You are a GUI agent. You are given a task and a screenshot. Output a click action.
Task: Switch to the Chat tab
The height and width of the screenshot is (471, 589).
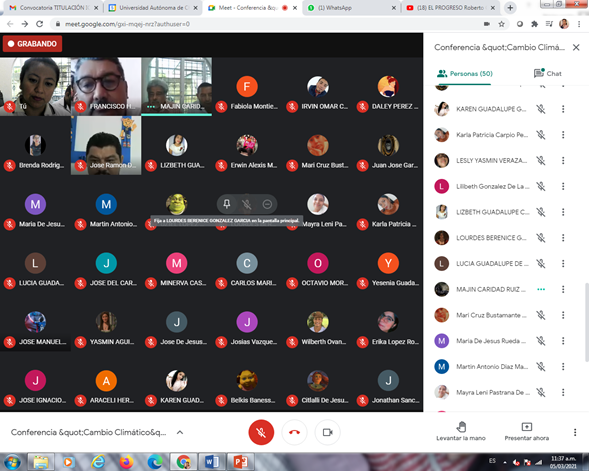[548, 74]
